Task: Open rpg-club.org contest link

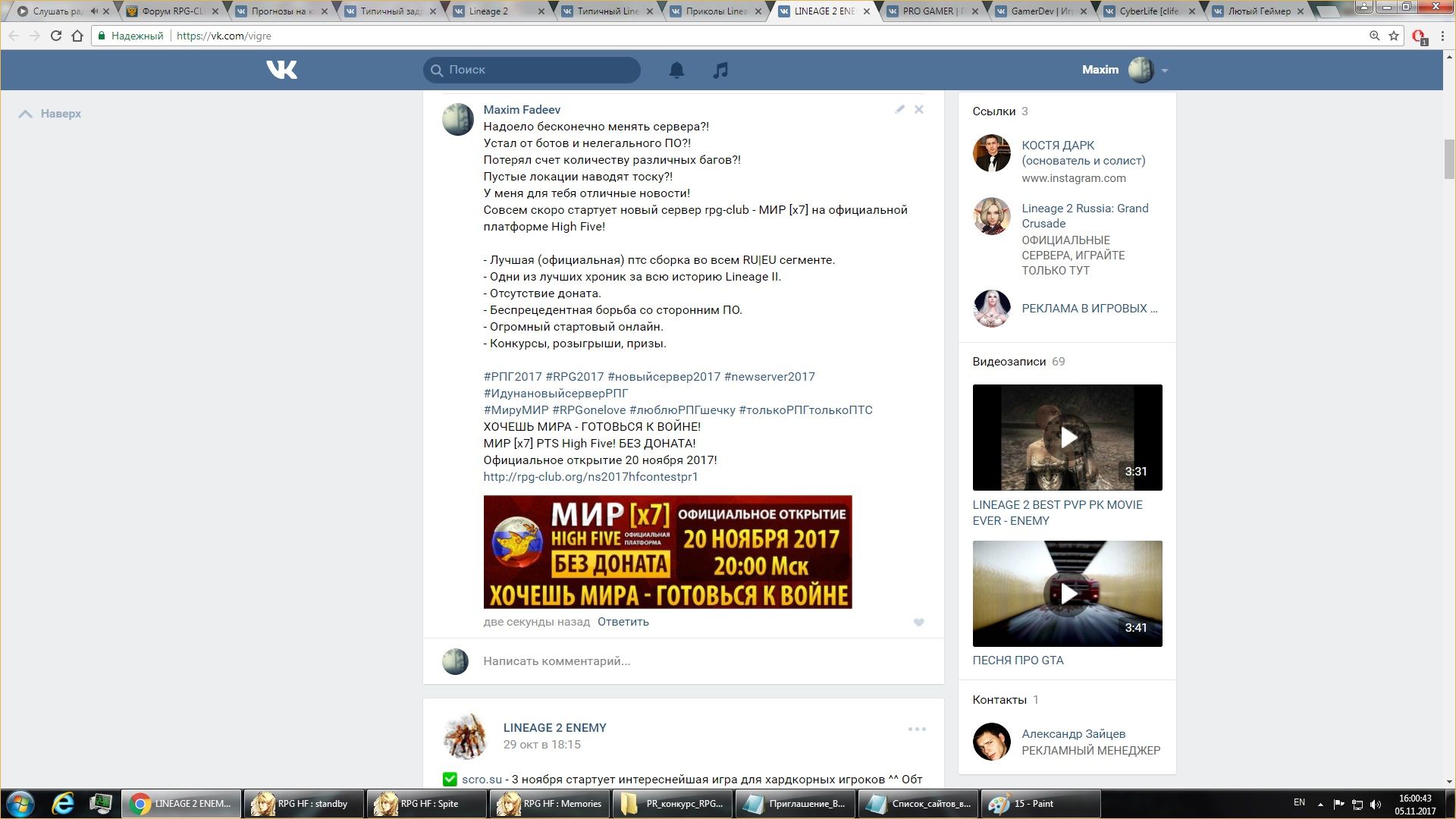Action: [590, 476]
